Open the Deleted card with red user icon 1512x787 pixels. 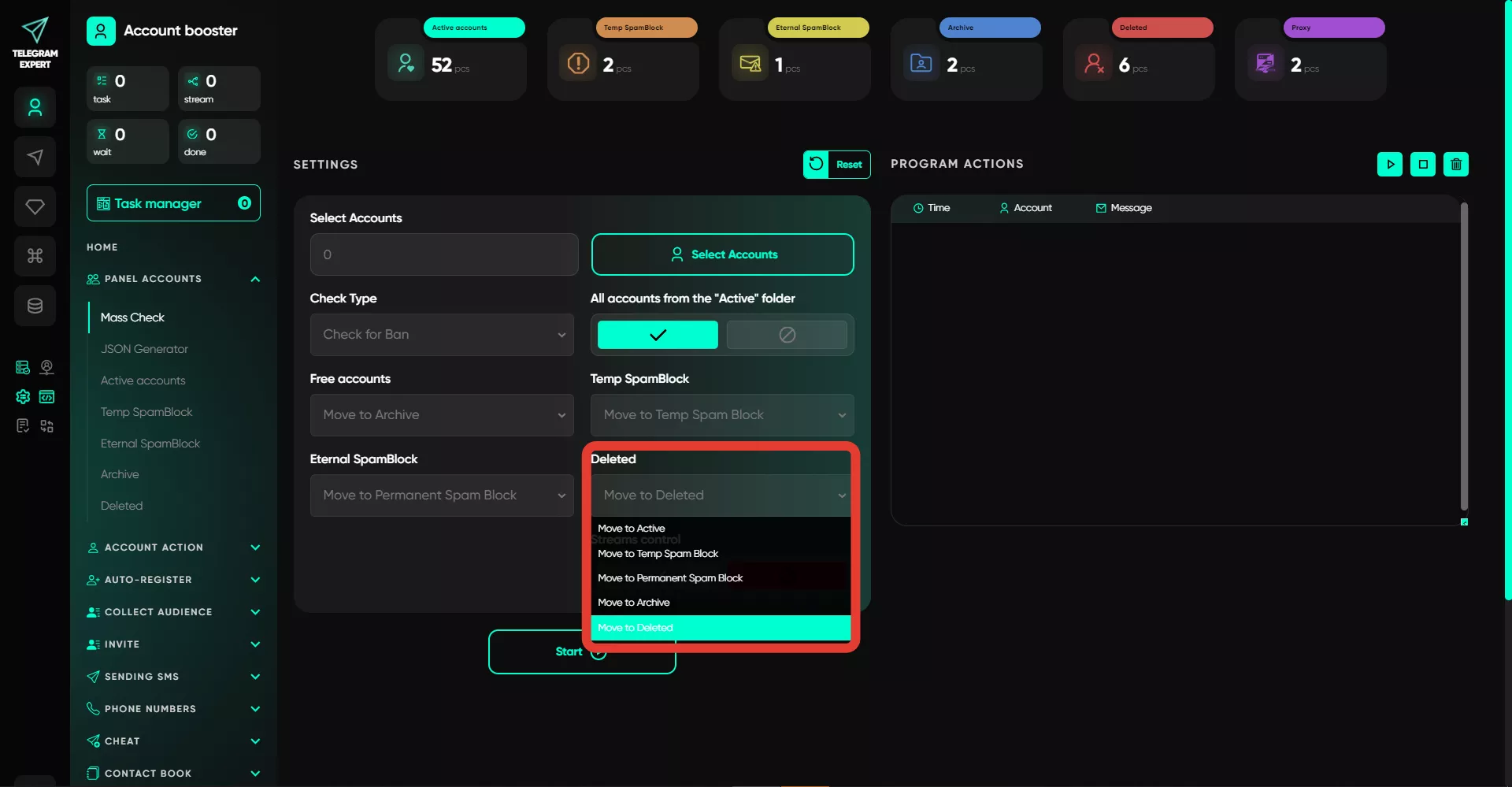(x=1139, y=59)
